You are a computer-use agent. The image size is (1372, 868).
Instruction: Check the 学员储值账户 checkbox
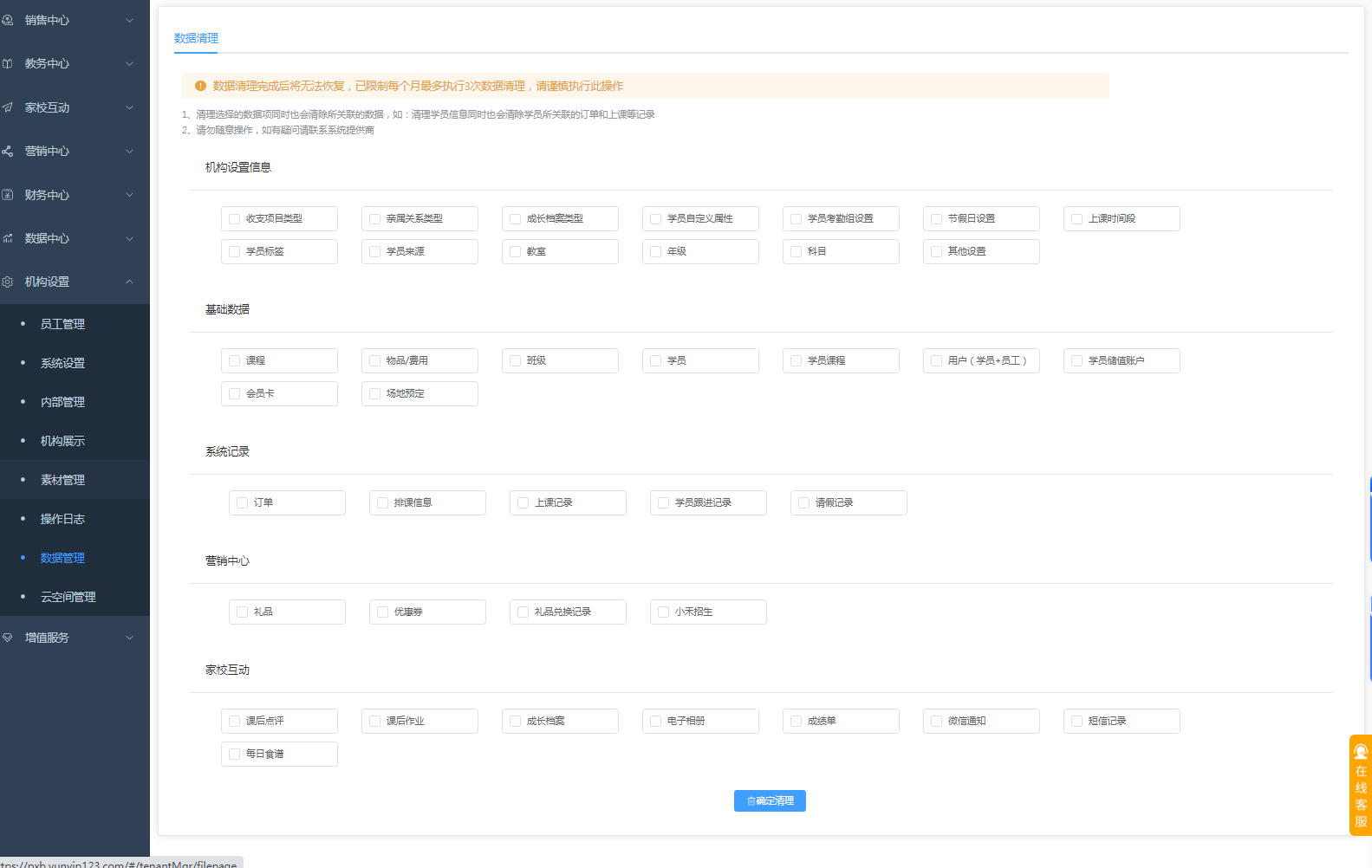pos(1076,361)
